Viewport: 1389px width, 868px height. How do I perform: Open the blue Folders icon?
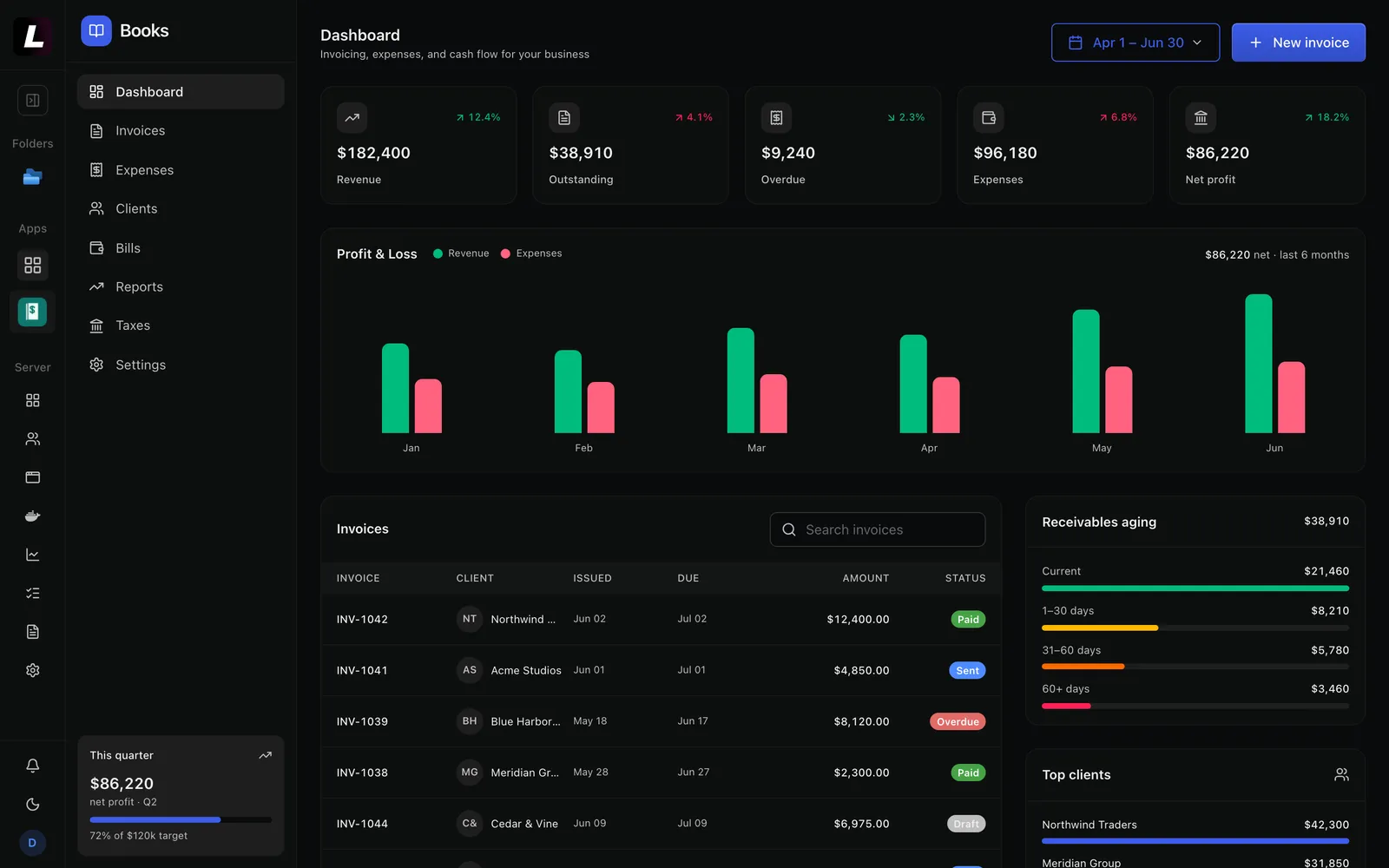[32, 177]
